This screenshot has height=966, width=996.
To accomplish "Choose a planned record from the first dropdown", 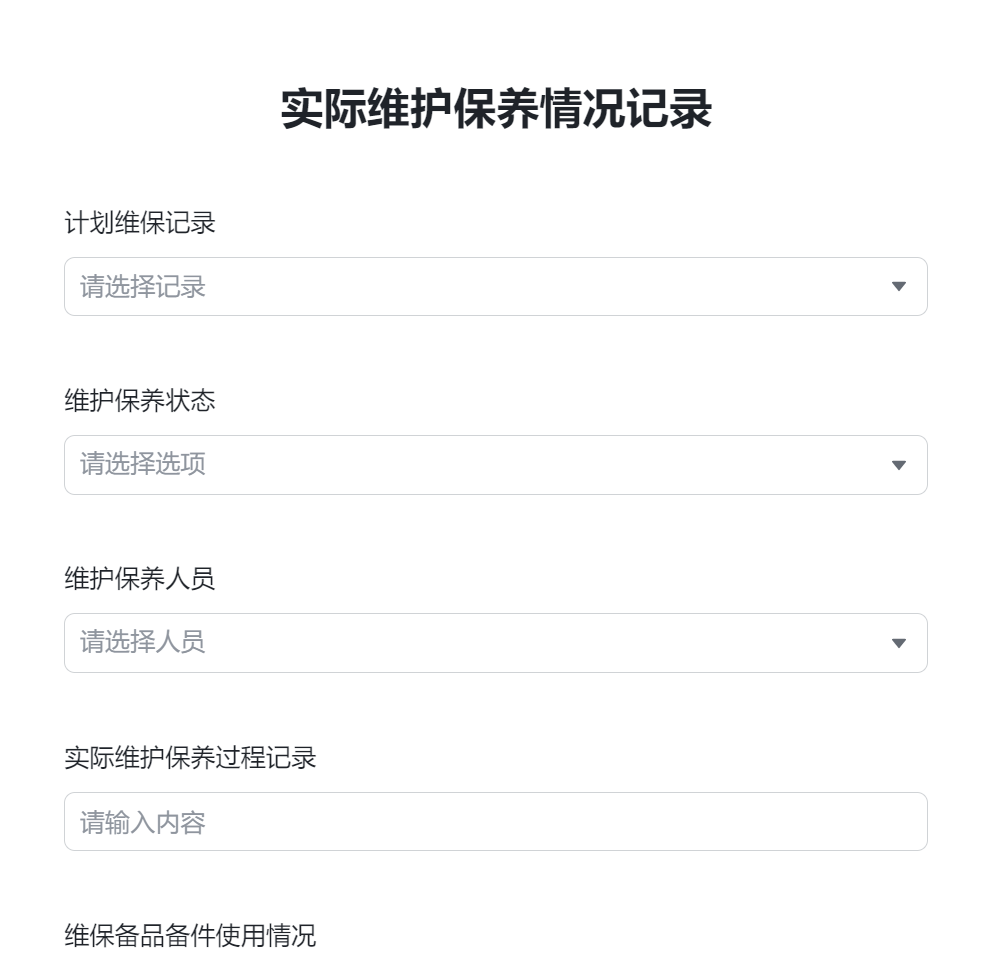I will tap(495, 287).
